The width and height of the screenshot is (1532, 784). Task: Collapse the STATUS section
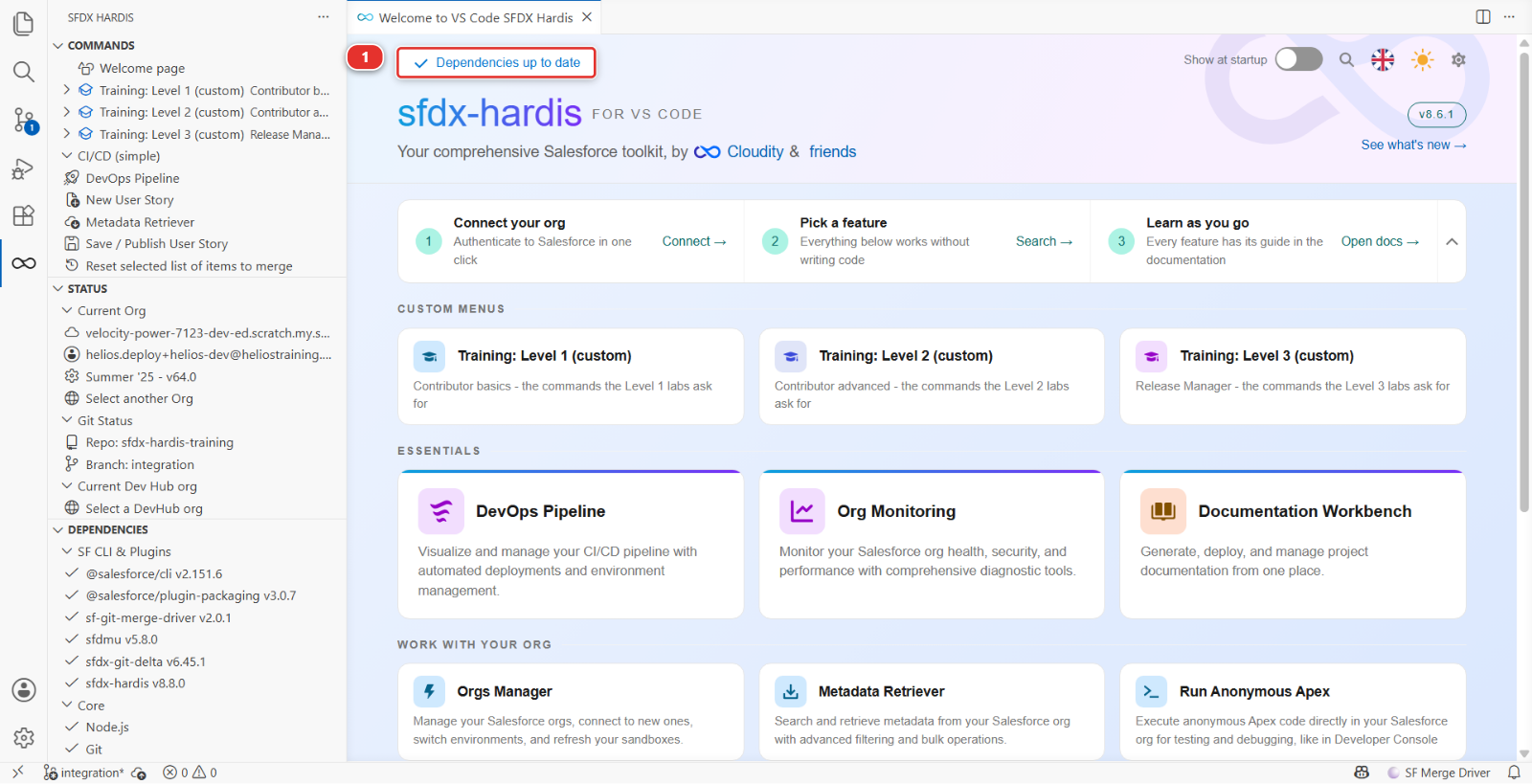pos(59,288)
